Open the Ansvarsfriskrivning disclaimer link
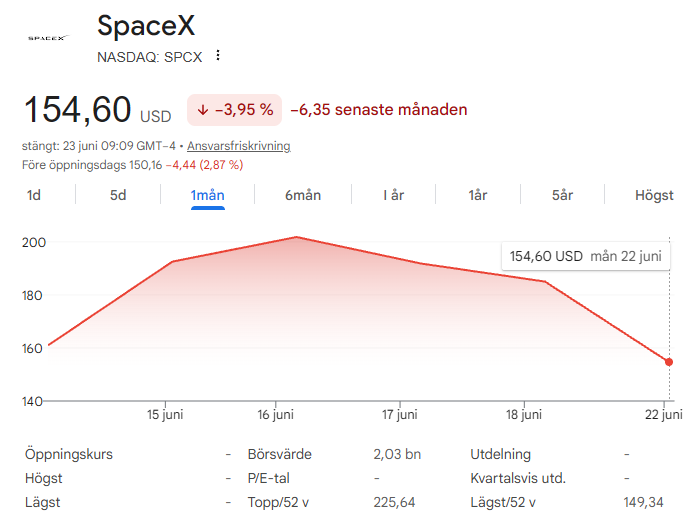 (239, 146)
